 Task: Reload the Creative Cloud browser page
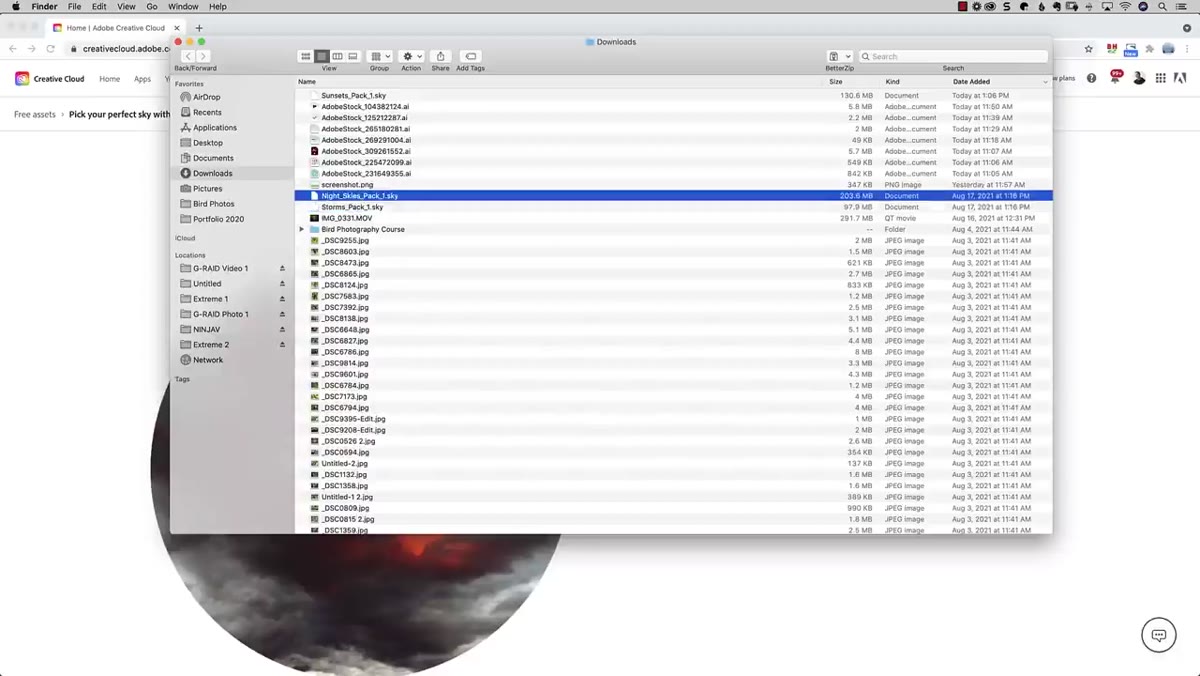click(50, 48)
